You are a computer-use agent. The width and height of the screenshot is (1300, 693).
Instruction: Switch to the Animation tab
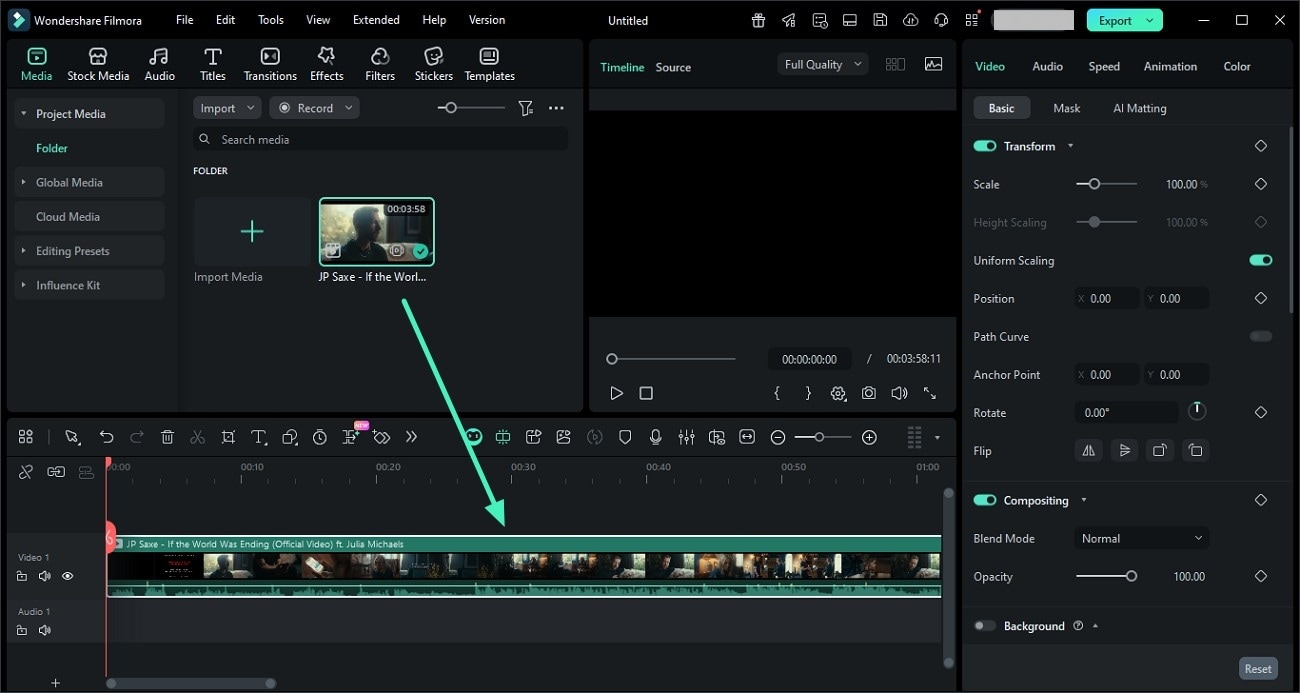point(1170,66)
